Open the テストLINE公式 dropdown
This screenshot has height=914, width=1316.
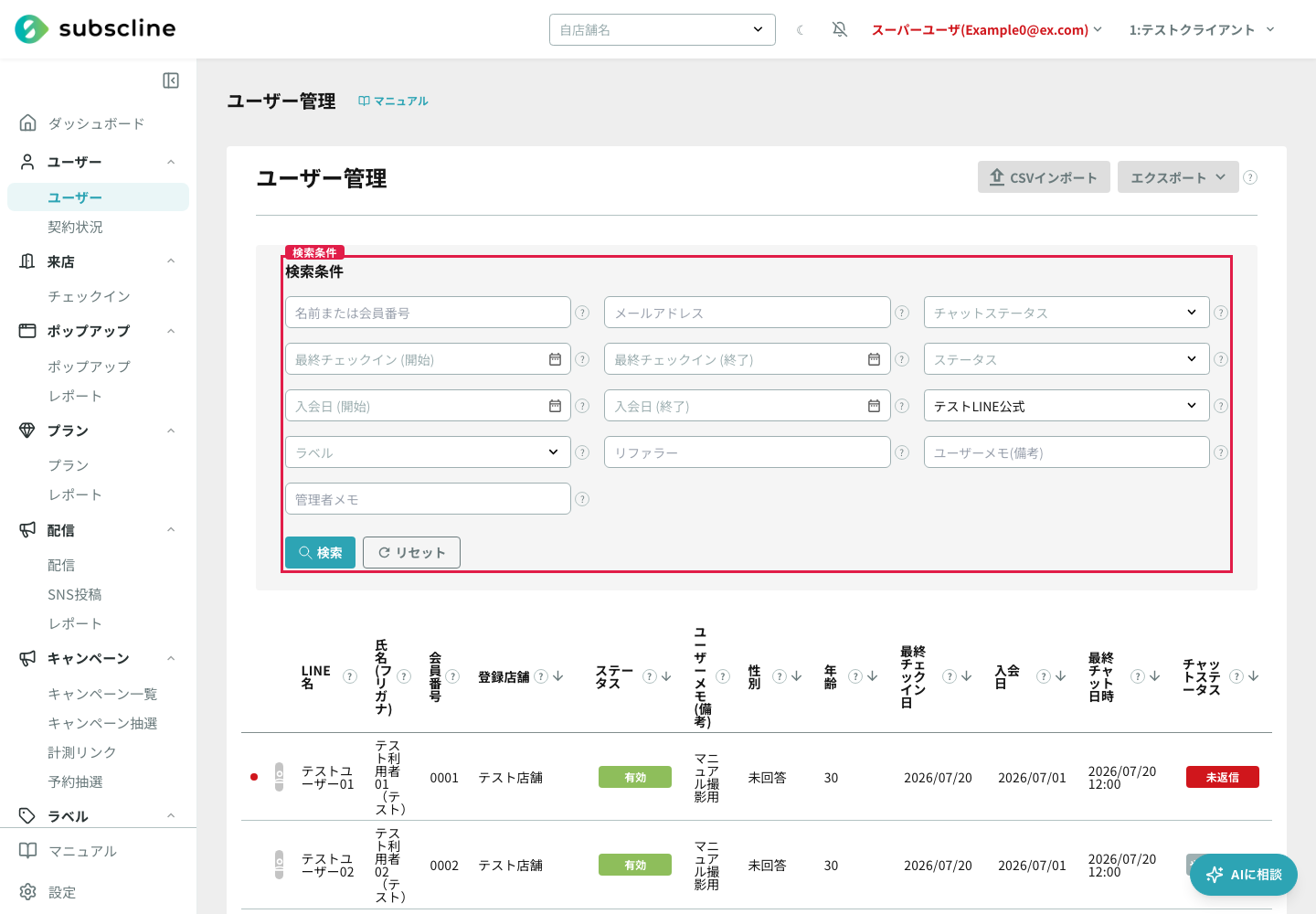1067,406
